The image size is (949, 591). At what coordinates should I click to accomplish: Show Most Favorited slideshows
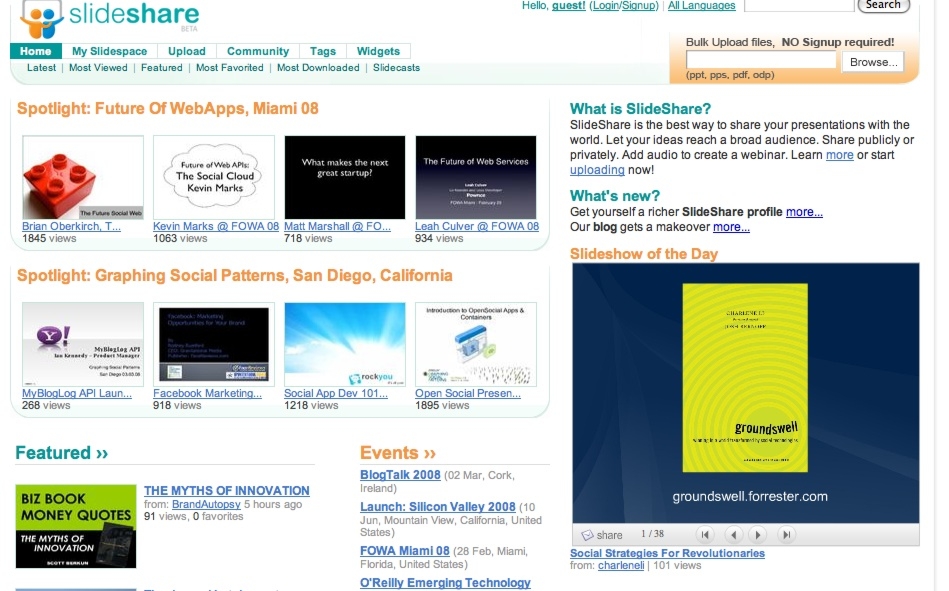tap(229, 68)
